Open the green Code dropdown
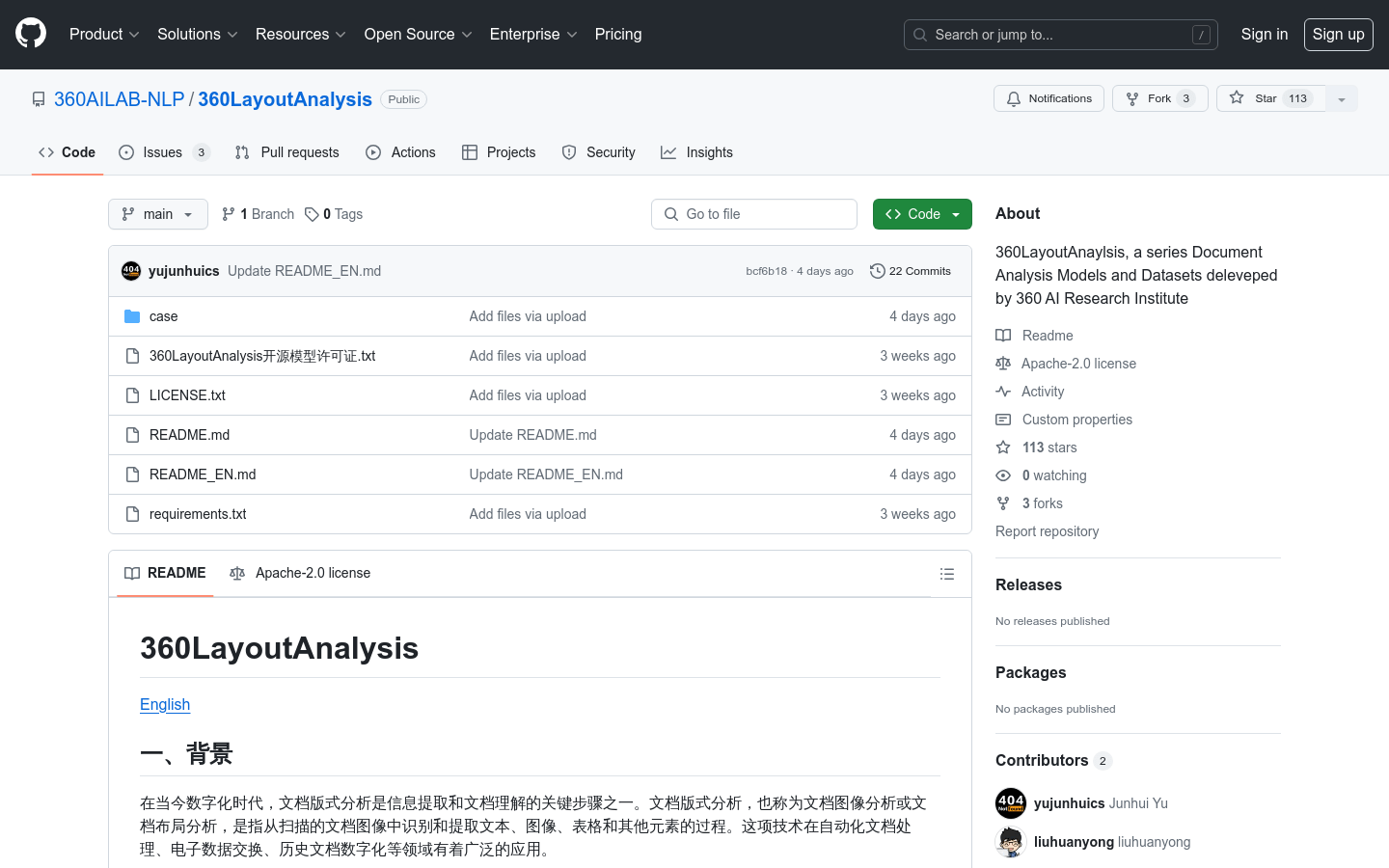Screen dimensions: 1389x868 click(x=922, y=214)
